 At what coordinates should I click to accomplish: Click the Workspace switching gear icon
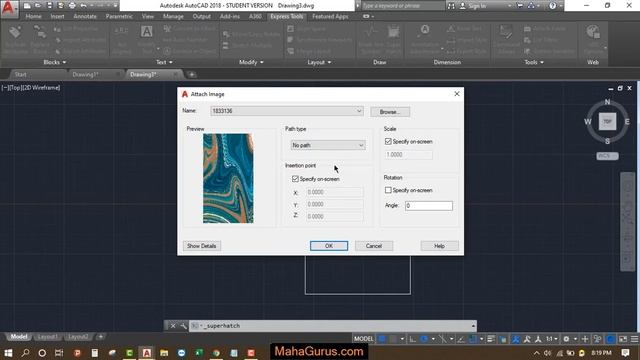click(566, 339)
